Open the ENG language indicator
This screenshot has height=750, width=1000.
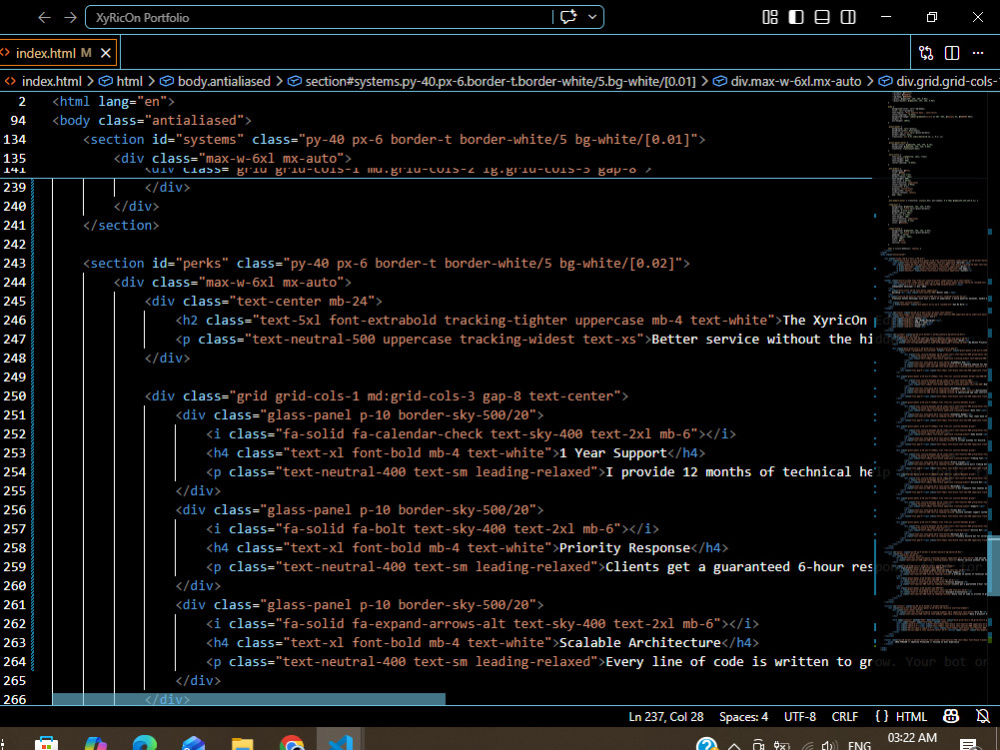tap(859, 744)
